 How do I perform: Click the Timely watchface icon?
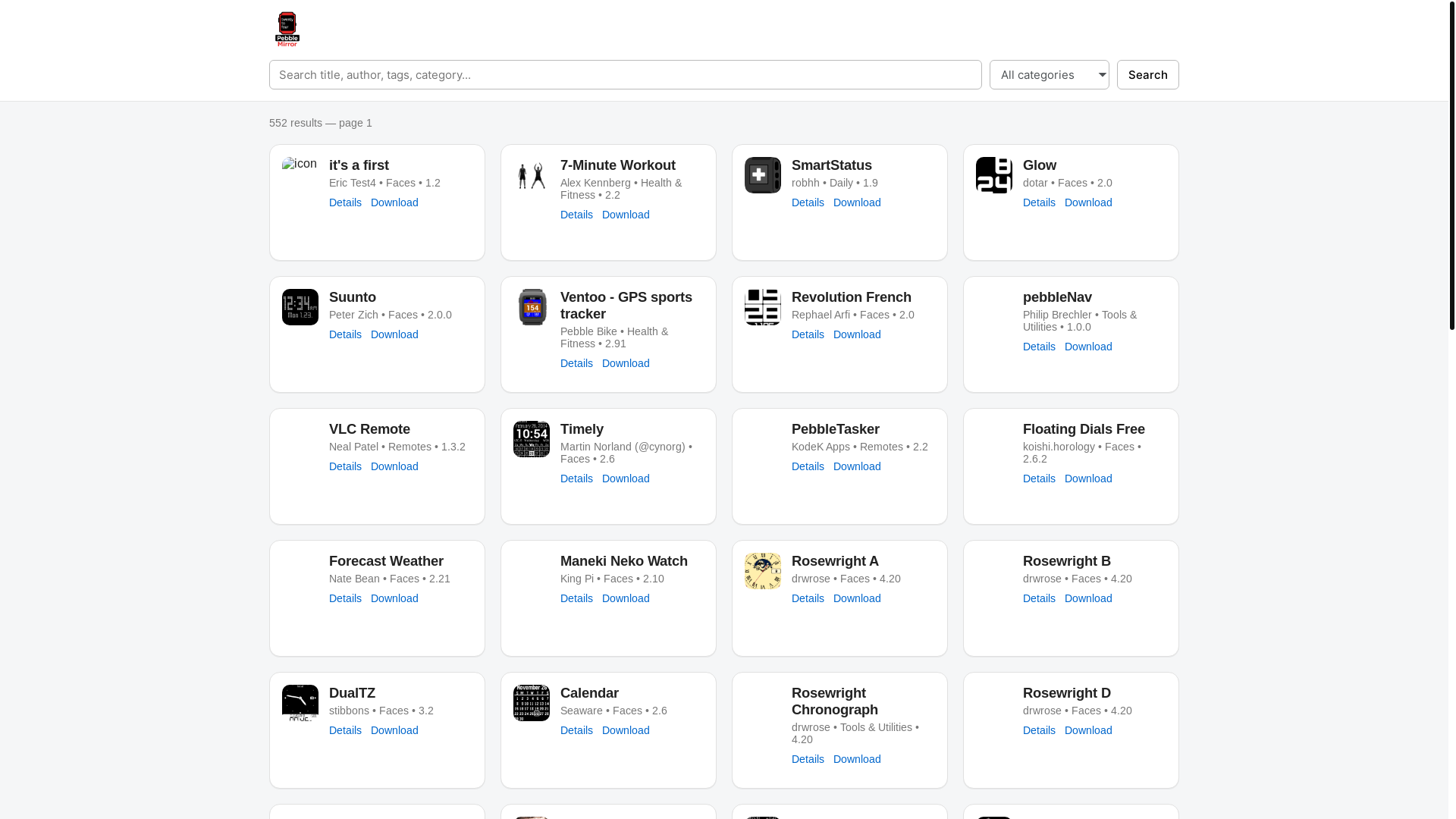coord(532,439)
